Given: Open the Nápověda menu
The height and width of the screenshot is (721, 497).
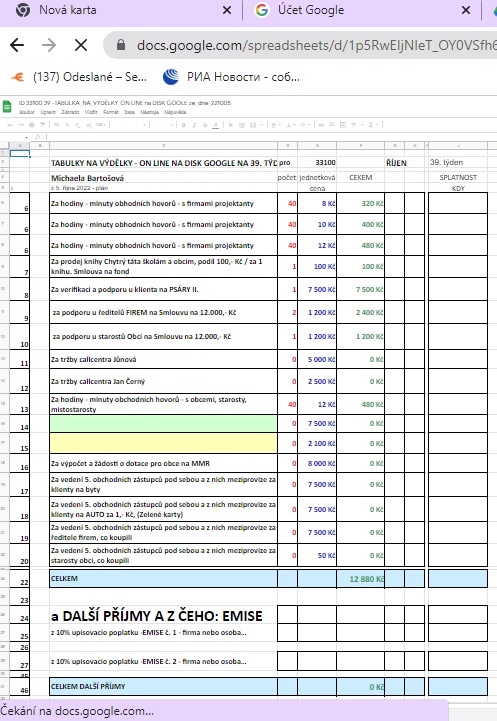Looking at the screenshot, I should coord(175,112).
